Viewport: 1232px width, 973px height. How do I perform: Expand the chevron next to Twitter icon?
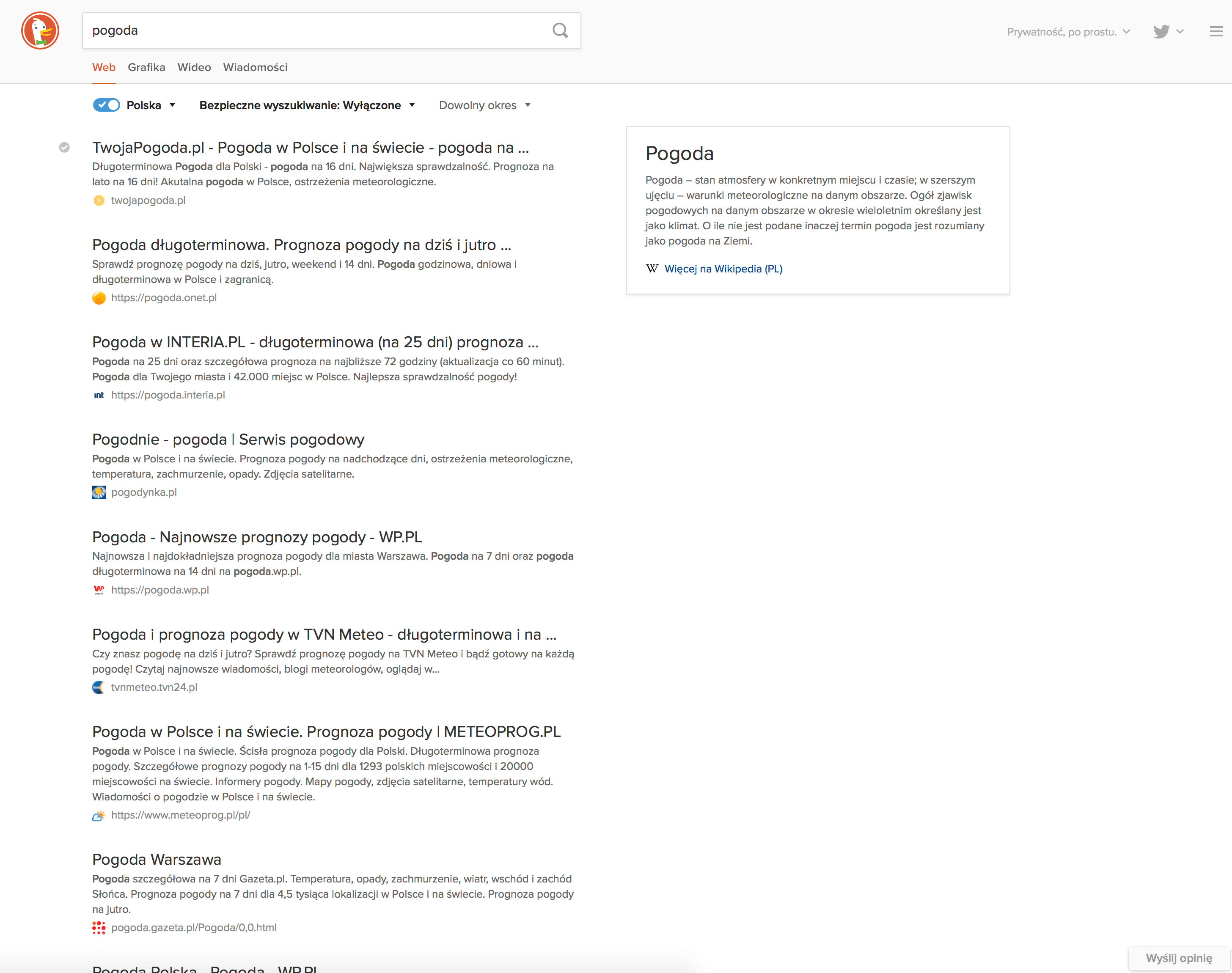click(1180, 32)
